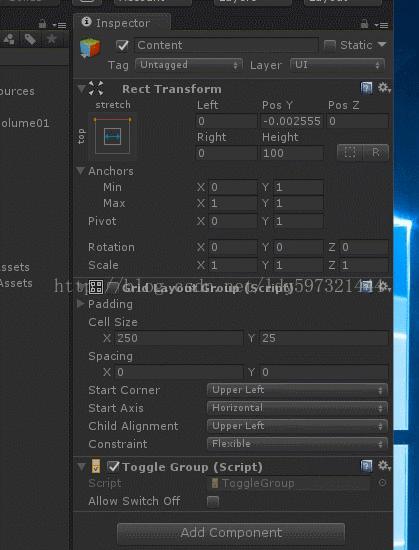Click the Scale X field
Image resolution: width=419 pixels, height=550 pixels.
click(233, 265)
